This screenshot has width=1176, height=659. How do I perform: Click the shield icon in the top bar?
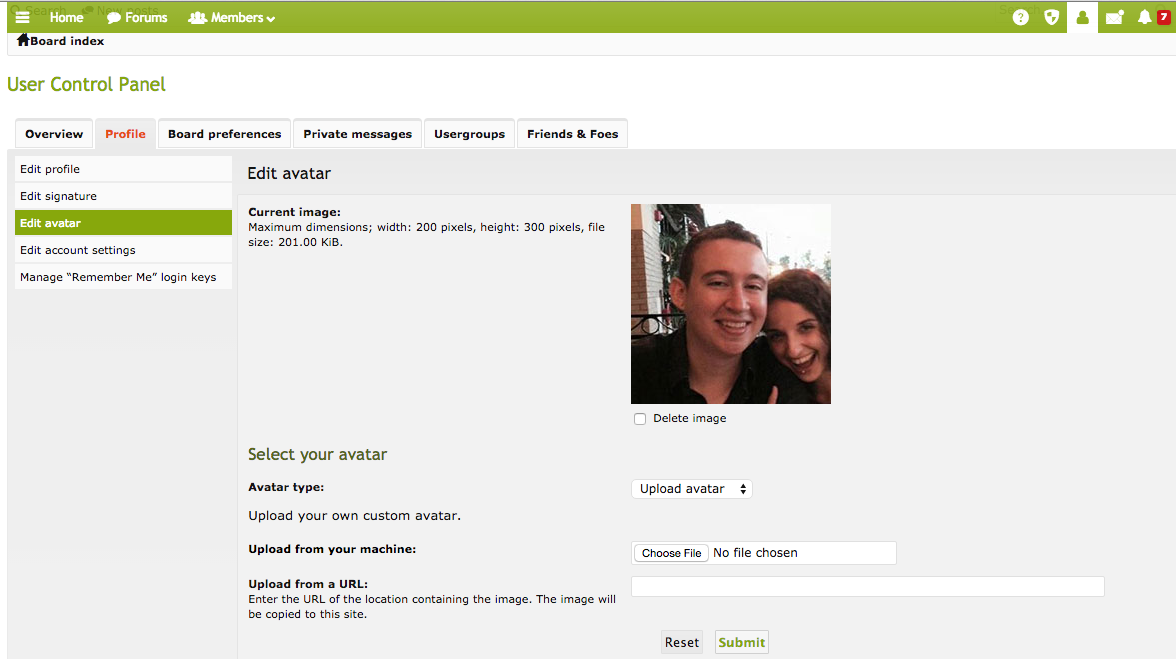point(1051,17)
